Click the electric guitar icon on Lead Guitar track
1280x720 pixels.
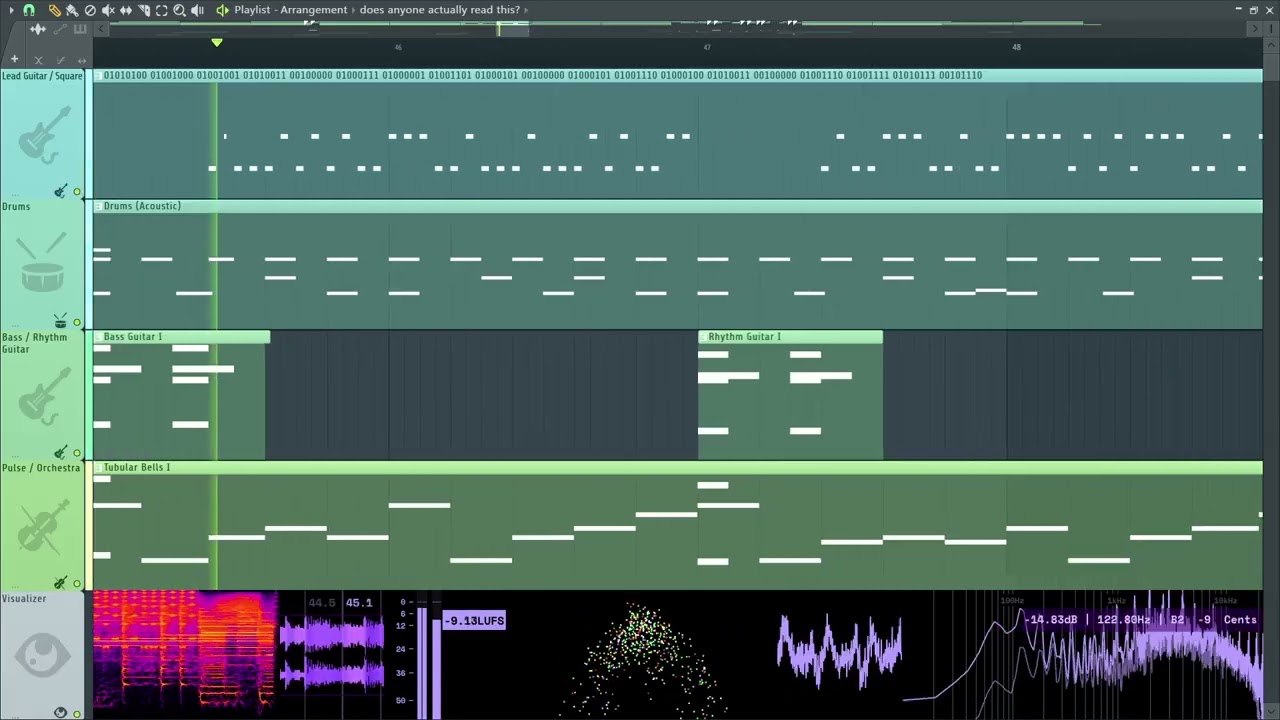44,134
